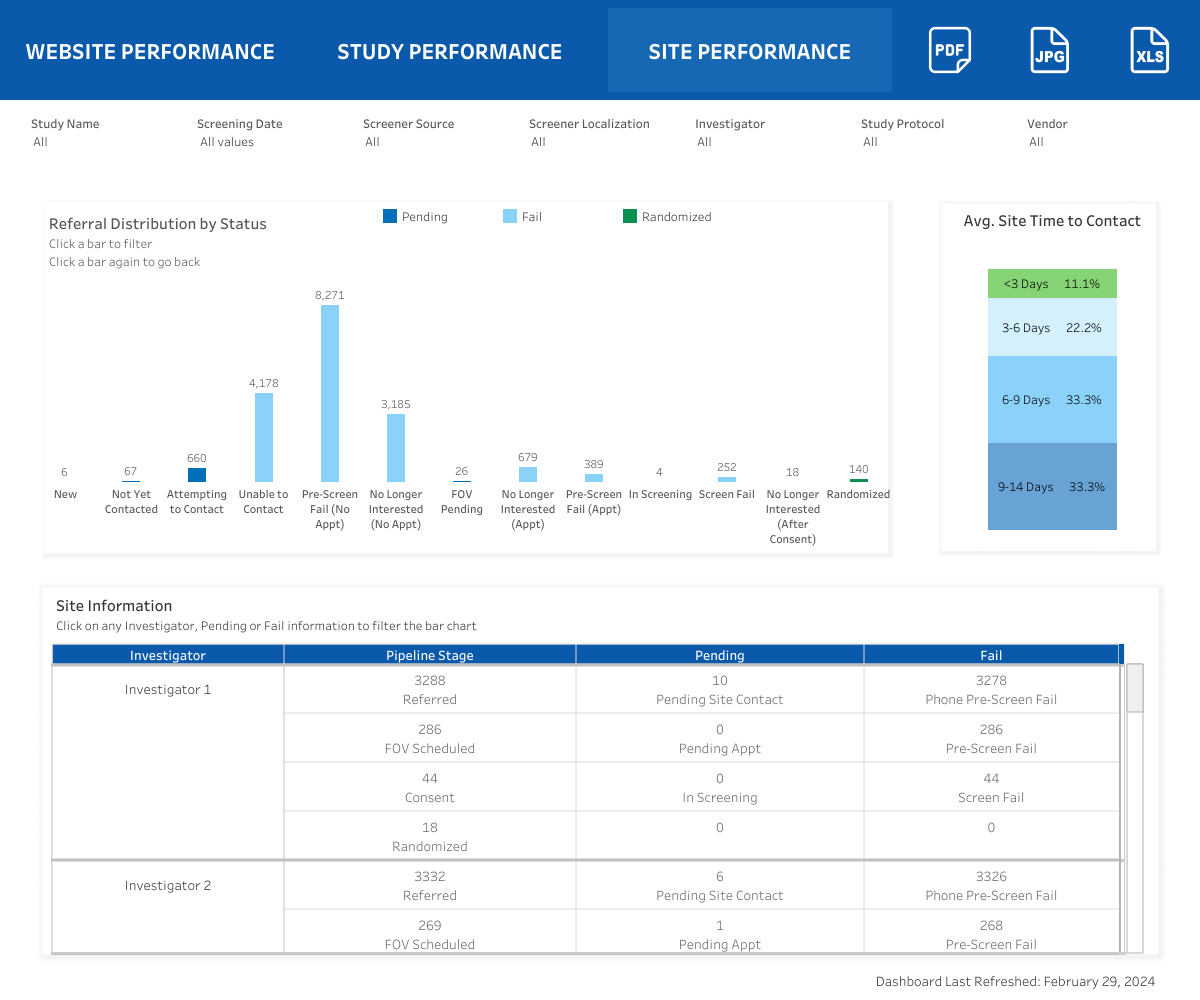Select the Site Performance tab
Screen dimensions: 1200x1000
[749, 52]
